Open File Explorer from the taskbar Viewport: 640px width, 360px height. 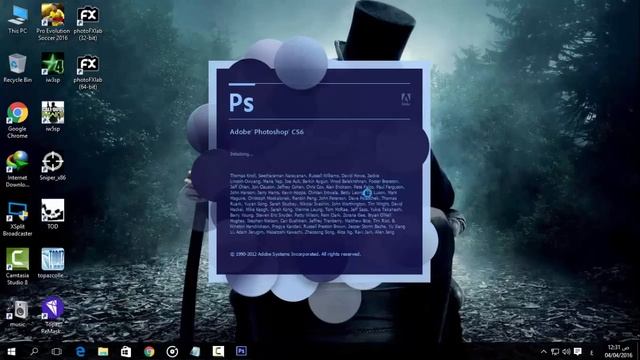click(103, 351)
